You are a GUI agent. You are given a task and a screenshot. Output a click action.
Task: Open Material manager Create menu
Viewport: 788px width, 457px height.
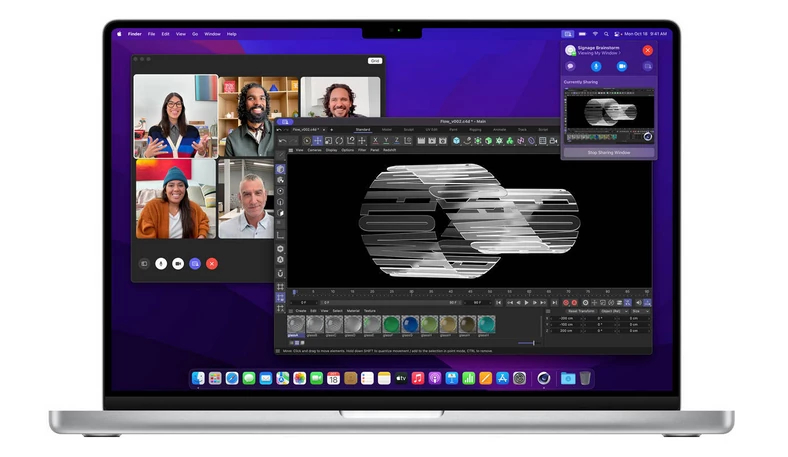pyautogui.click(x=301, y=311)
